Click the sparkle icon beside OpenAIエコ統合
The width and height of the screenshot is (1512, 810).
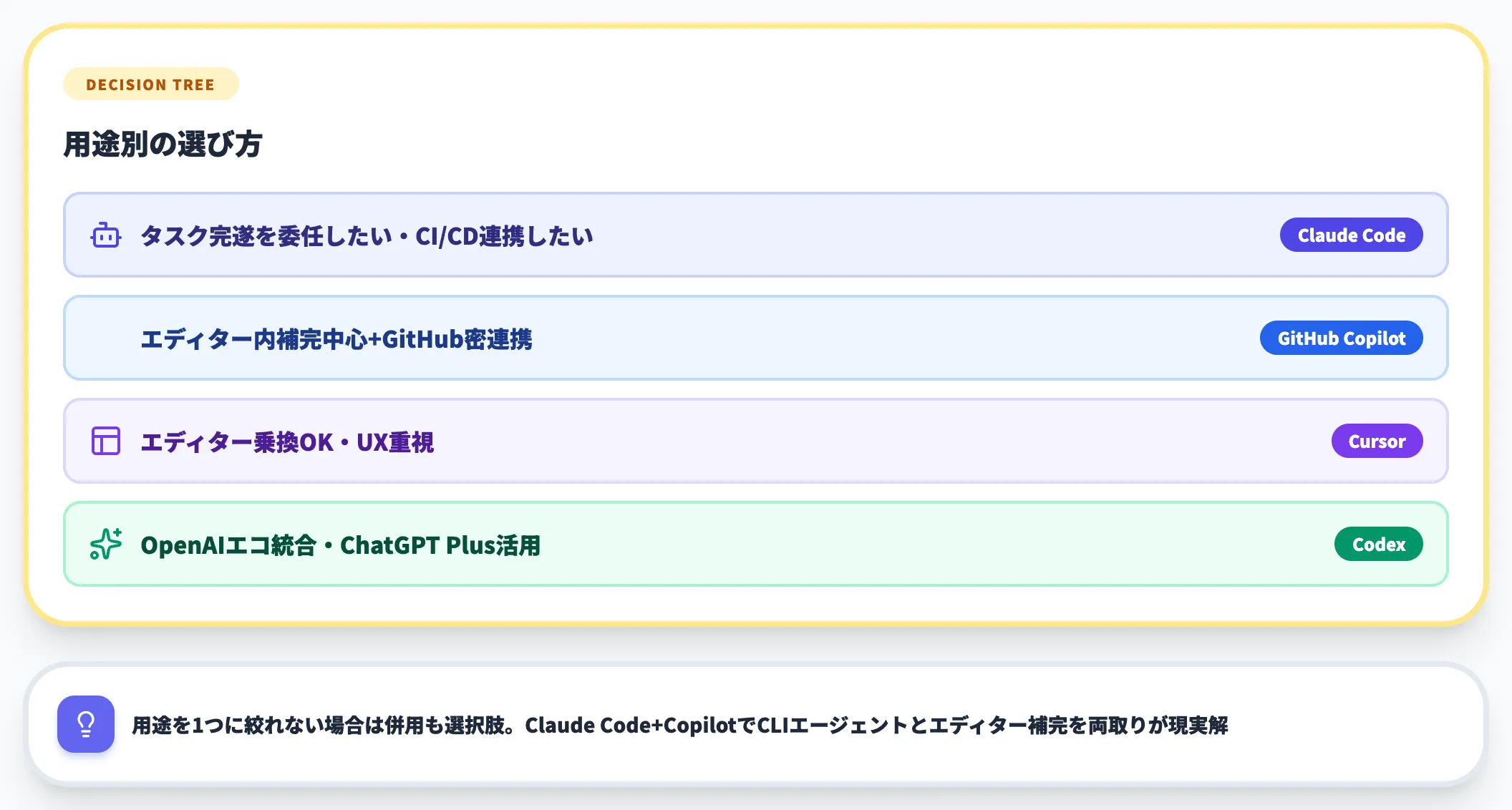[106, 545]
